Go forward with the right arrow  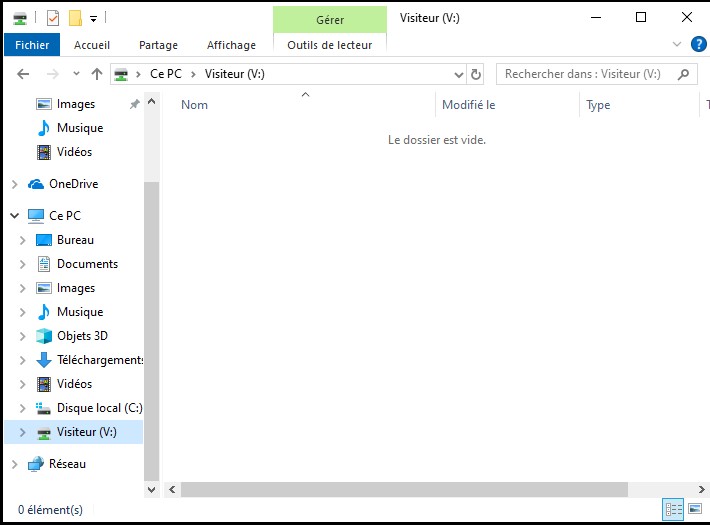point(53,74)
